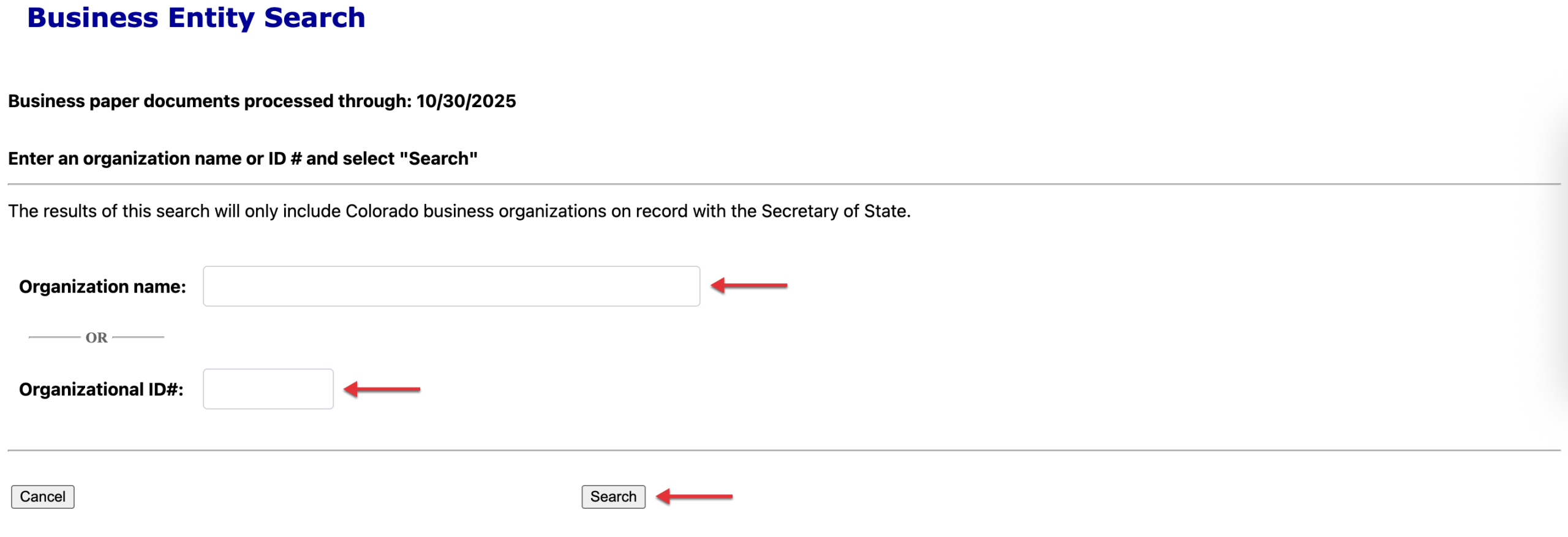Click horizontal rule above the results note

784,184
